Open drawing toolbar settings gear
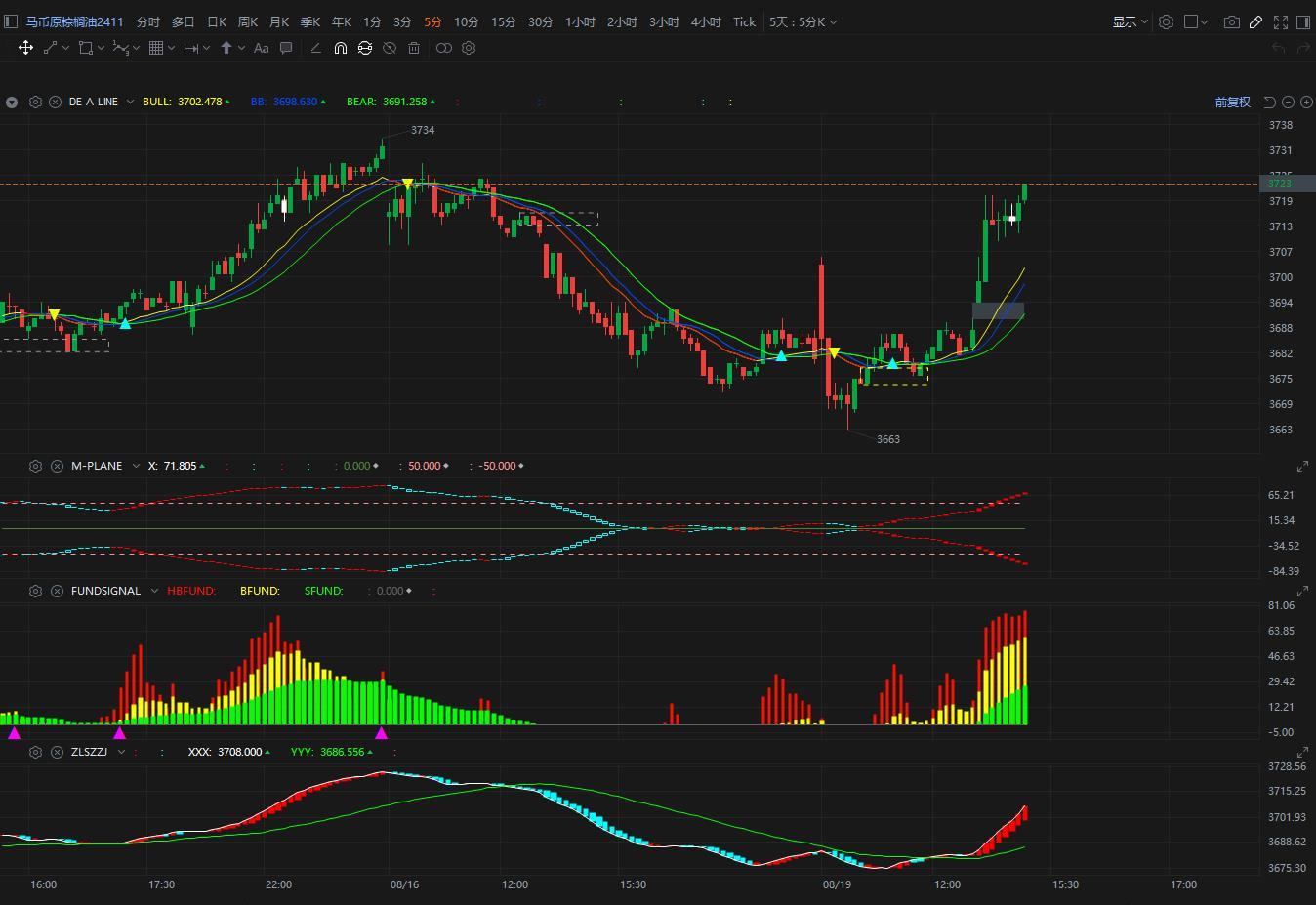The width and height of the screenshot is (1316, 905). click(x=469, y=47)
